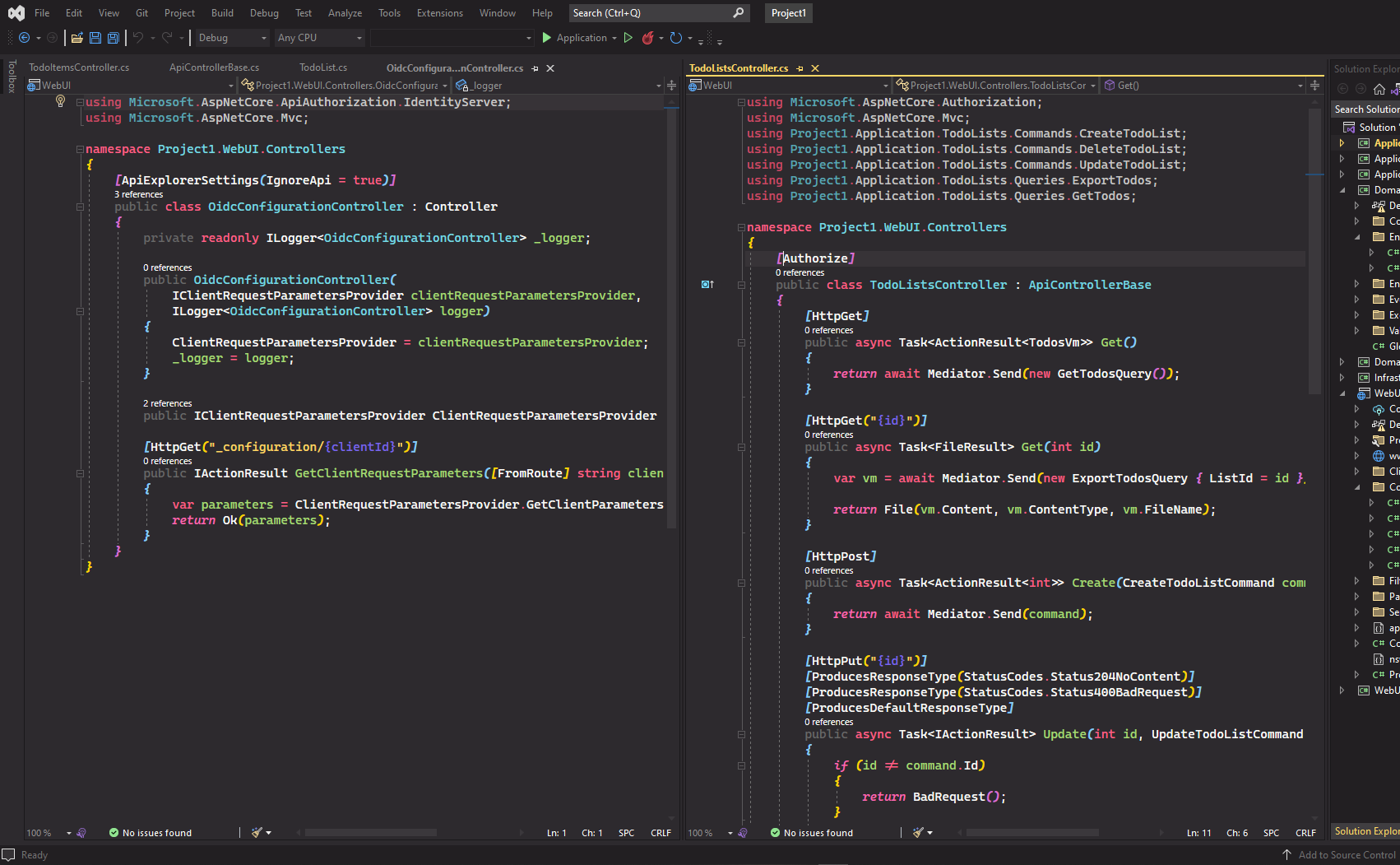Open the Extensions menu
This screenshot has width=1400, height=865.
(x=440, y=13)
